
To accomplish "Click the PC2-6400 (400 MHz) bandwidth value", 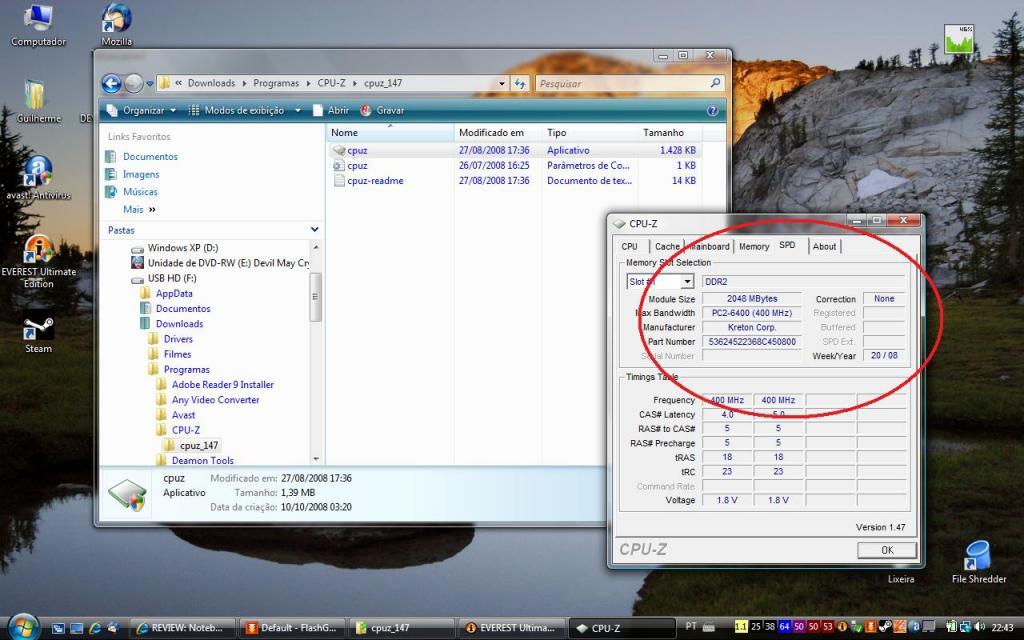I will 752,313.
